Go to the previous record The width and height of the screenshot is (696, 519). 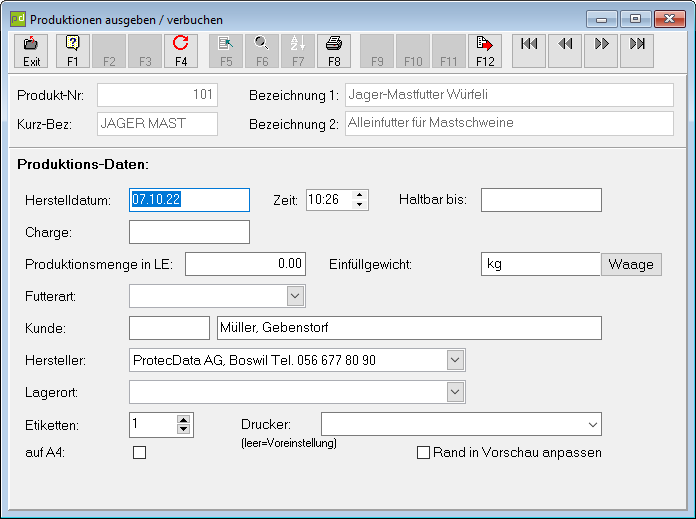[565, 51]
